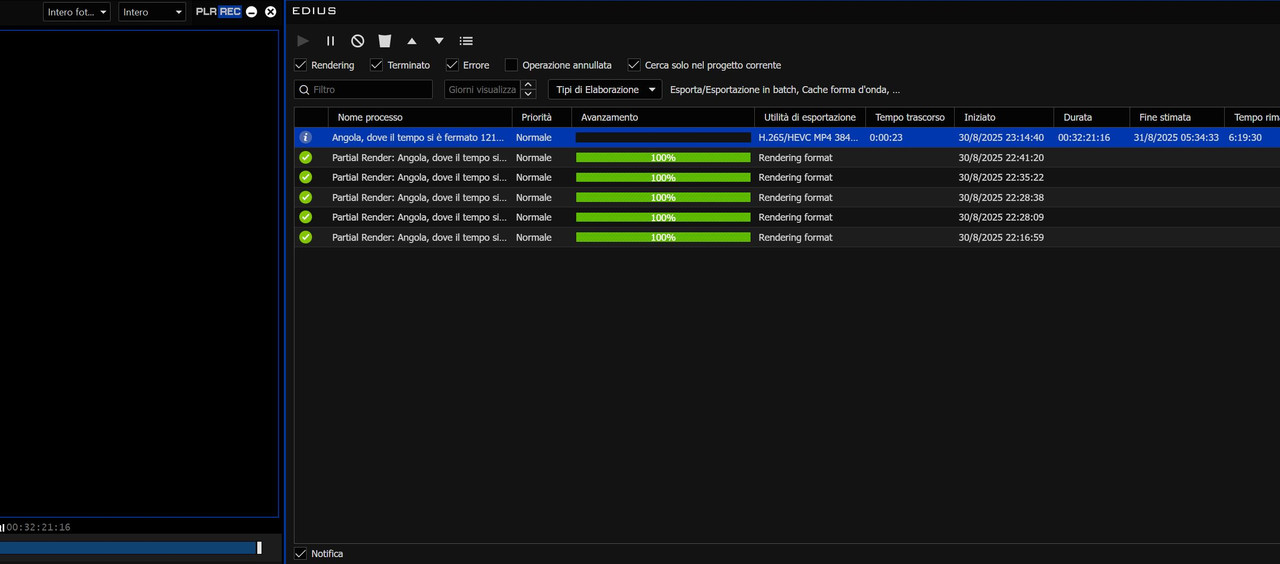This screenshot has width=1280, height=564.
Task: Sort by Nome processo column header
Action: pos(420,117)
